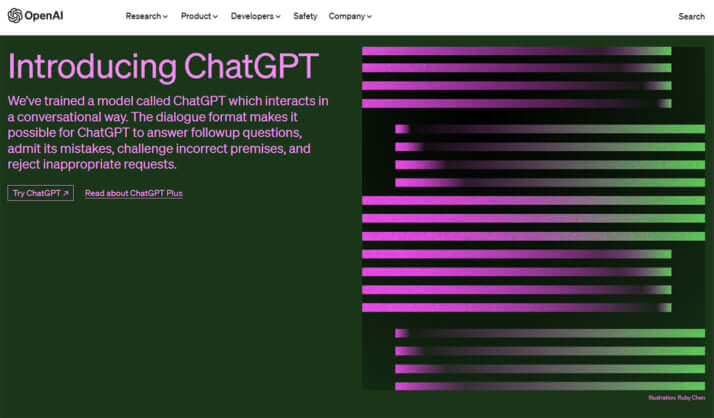The height and width of the screenshot is (418, 714).
Task: Expand the Company dropdown menu
Action: click(350, 16)
